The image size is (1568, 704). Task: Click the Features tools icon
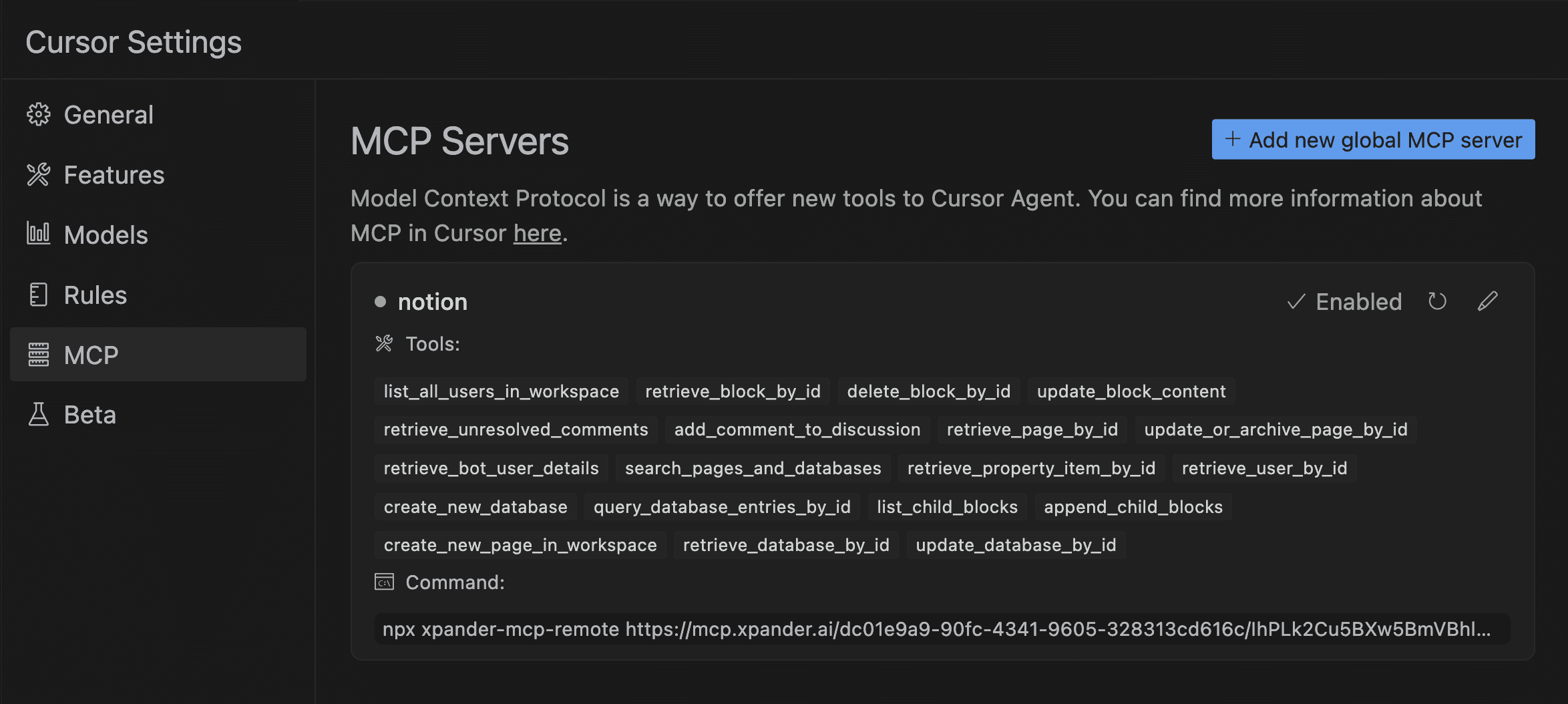39,175
